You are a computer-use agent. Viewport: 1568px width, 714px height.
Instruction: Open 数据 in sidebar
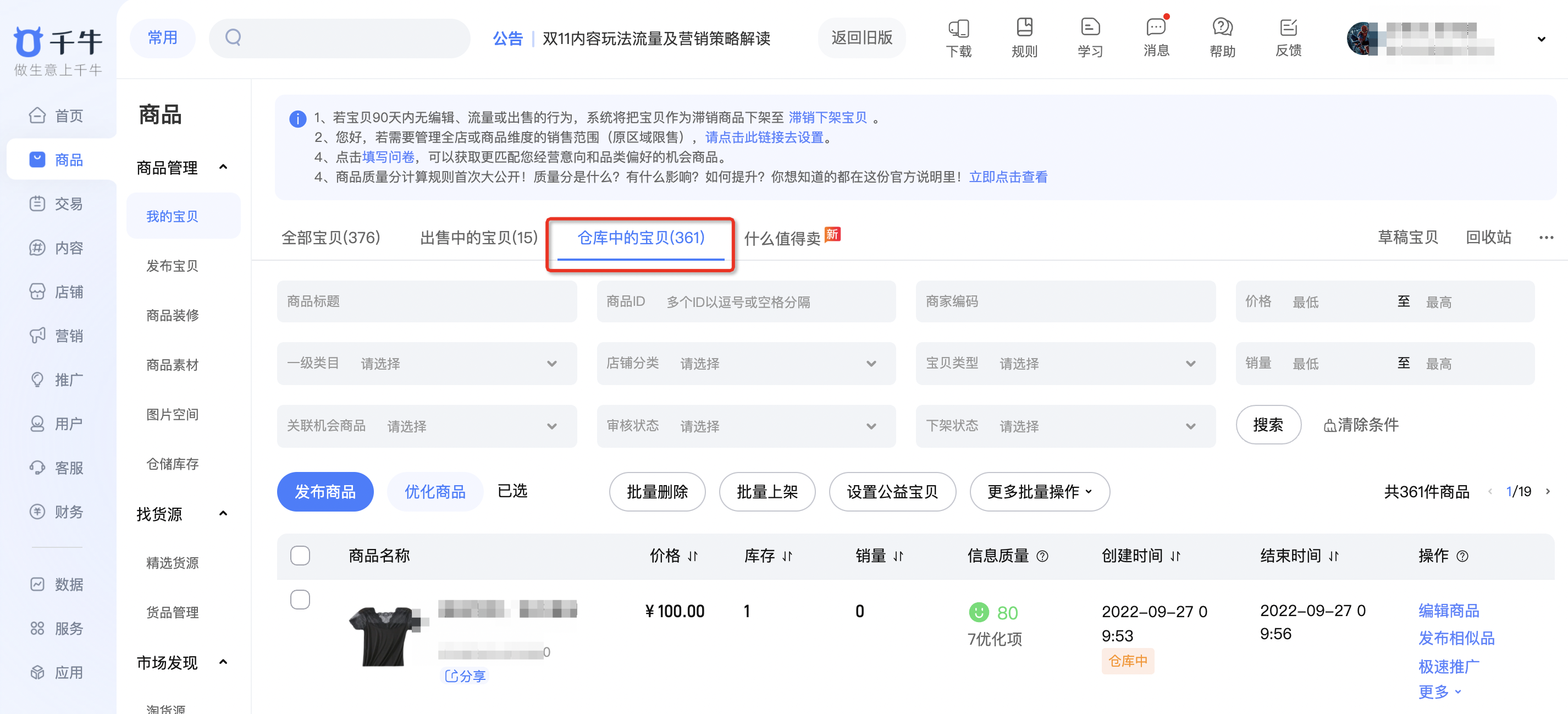57,584
